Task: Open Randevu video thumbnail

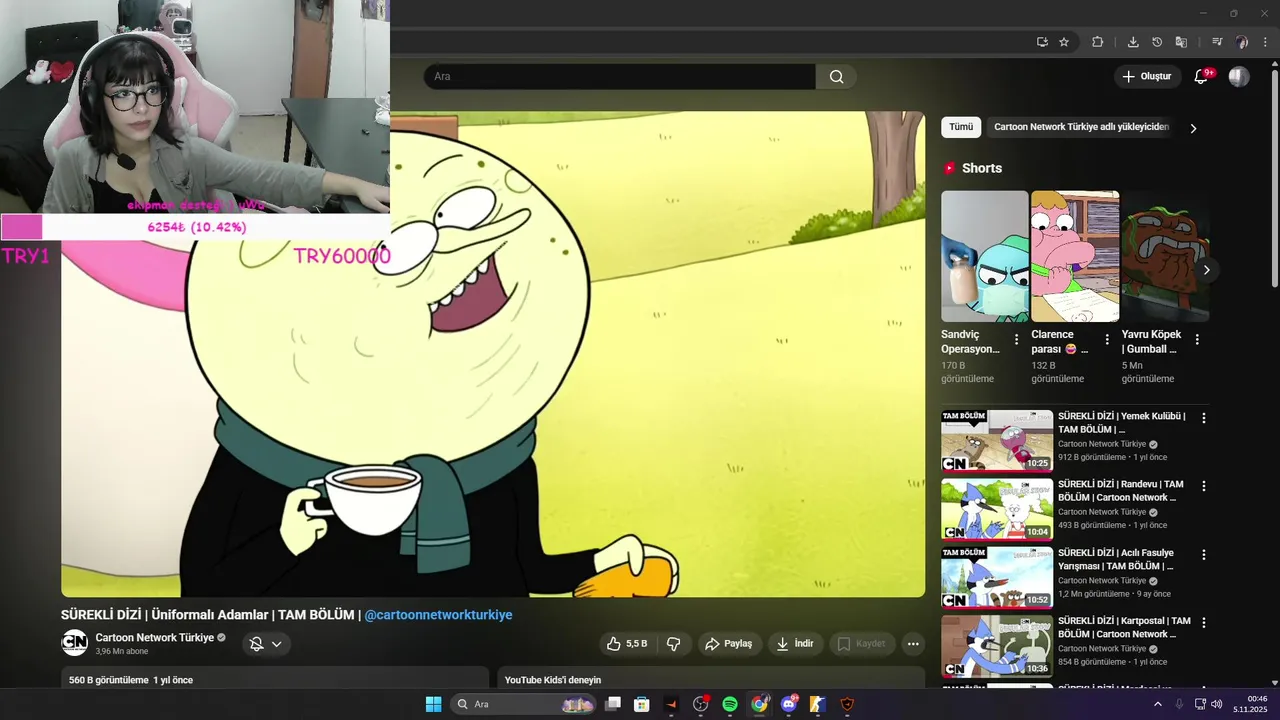Action: coord(997,508)
